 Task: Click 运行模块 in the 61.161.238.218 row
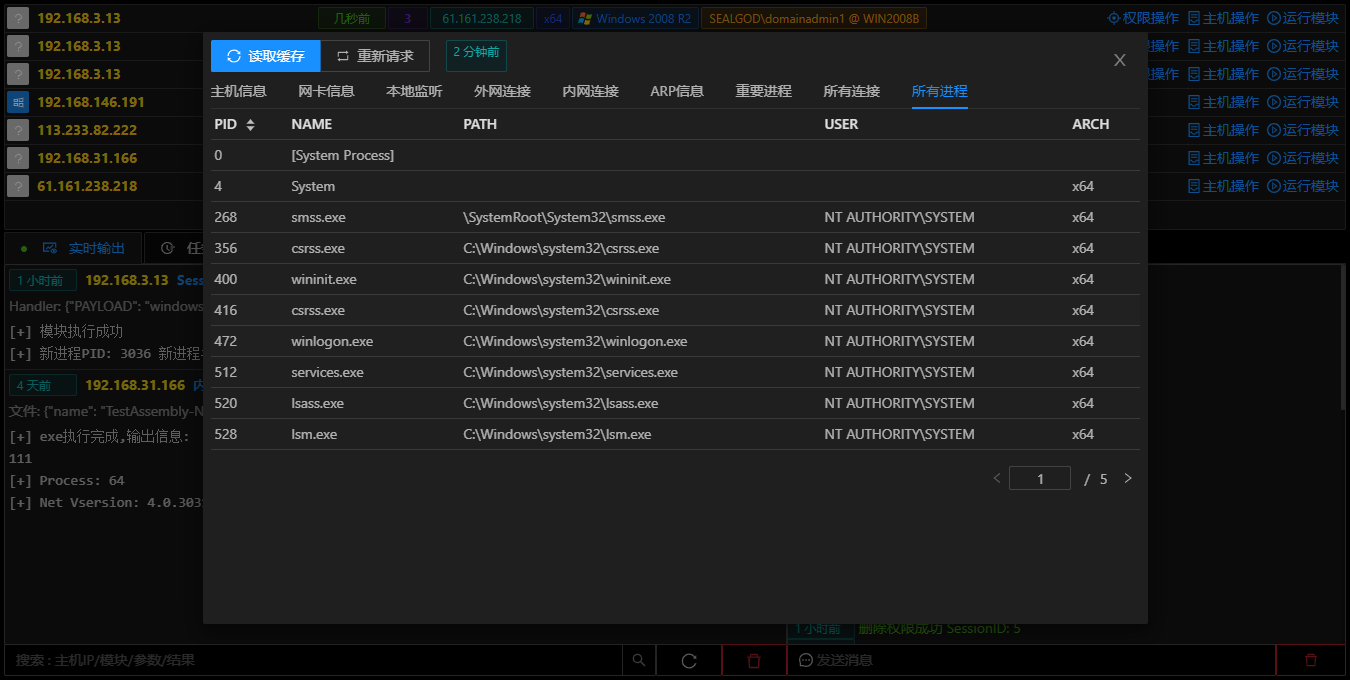tap(1303, 186)
